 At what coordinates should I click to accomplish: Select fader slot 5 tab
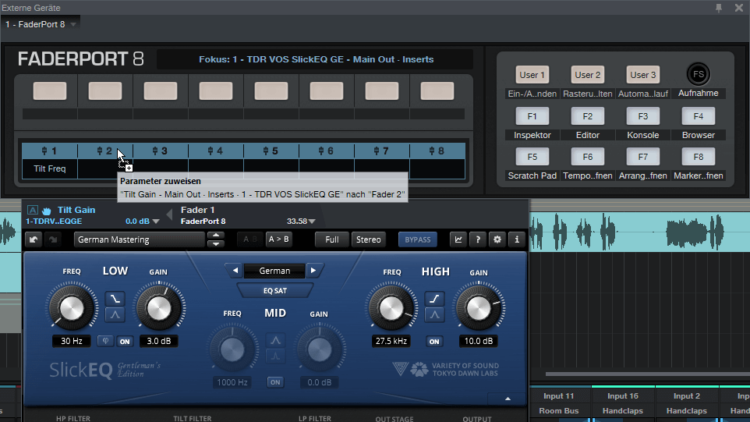[x=271, y=151]
